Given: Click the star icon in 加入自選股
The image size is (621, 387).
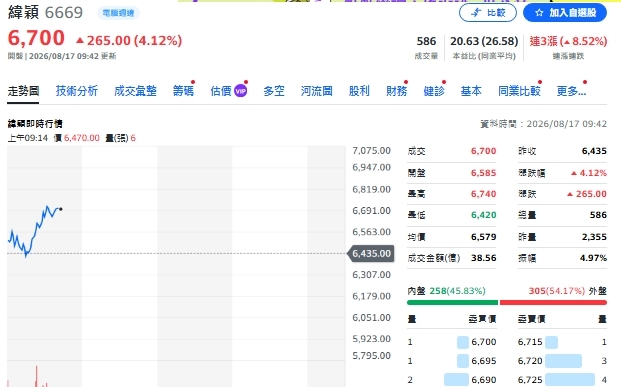Looking at the screenshot, I should [x=539, y=13].
